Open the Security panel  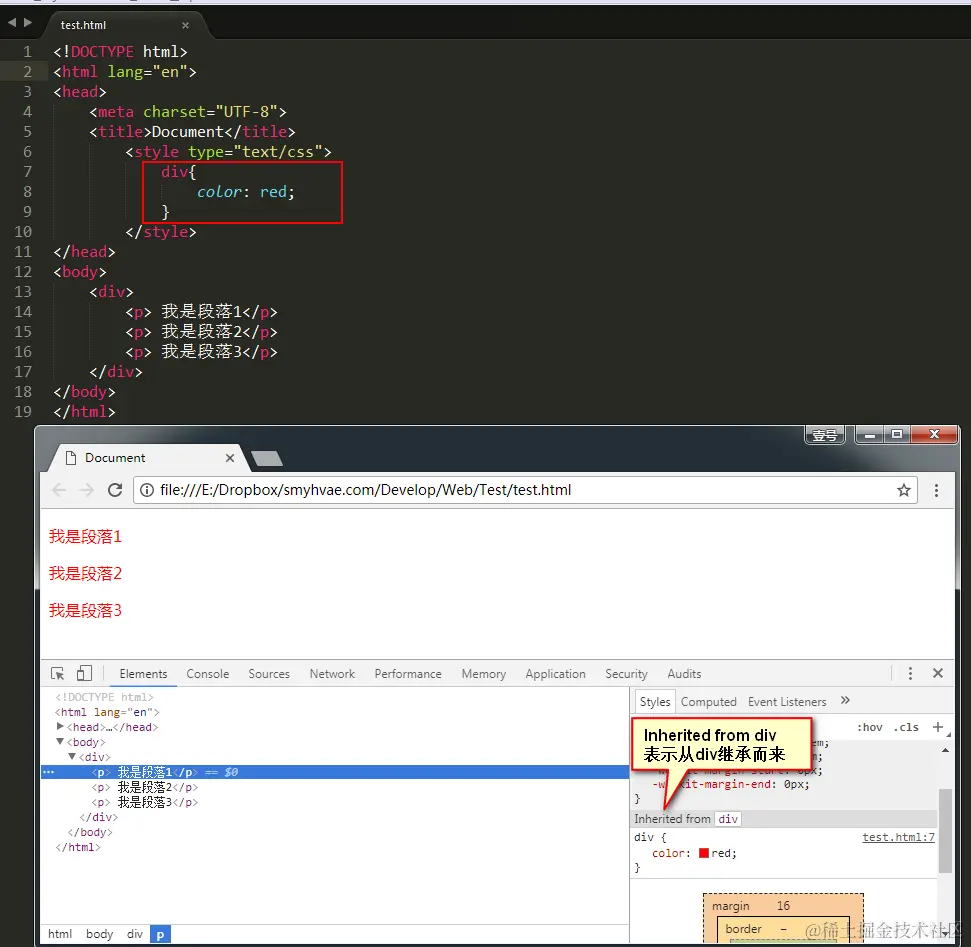click(626, 674)
